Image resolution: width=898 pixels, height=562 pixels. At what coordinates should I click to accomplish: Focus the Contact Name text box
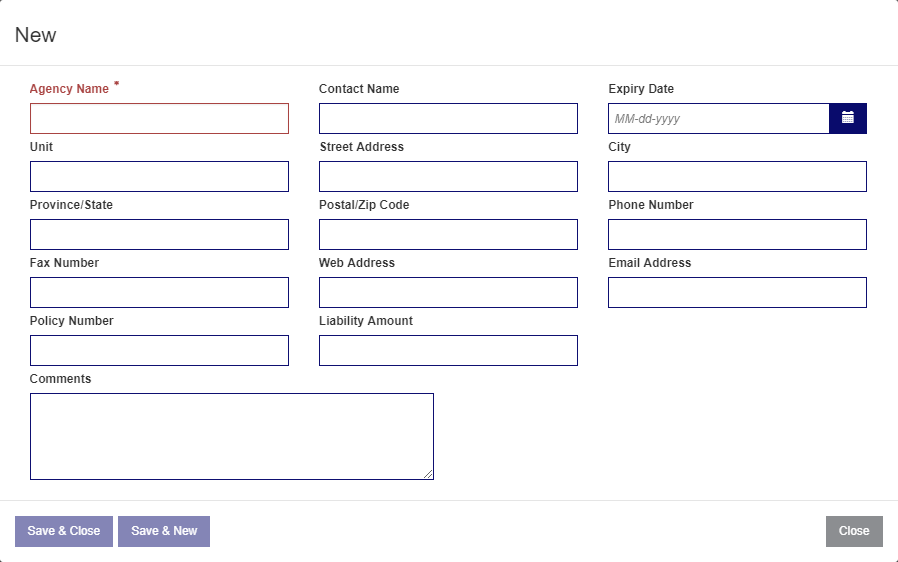point(448,119)
